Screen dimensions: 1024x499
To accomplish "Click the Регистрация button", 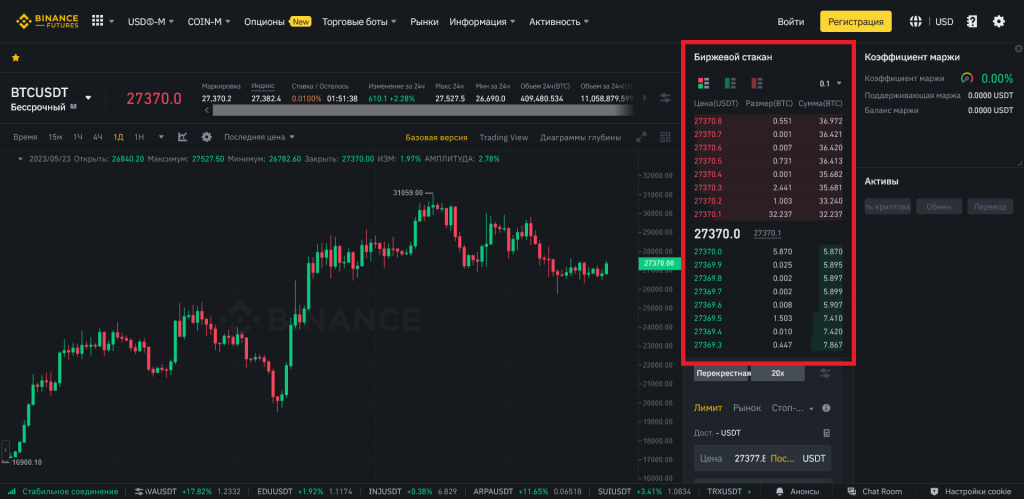I will [x=856, y=22].
